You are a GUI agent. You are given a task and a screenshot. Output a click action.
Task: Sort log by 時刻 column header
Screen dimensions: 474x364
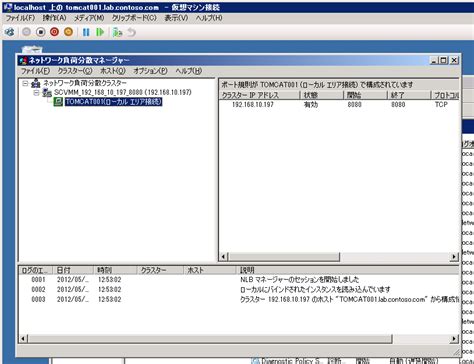click(x=115, y=270)
